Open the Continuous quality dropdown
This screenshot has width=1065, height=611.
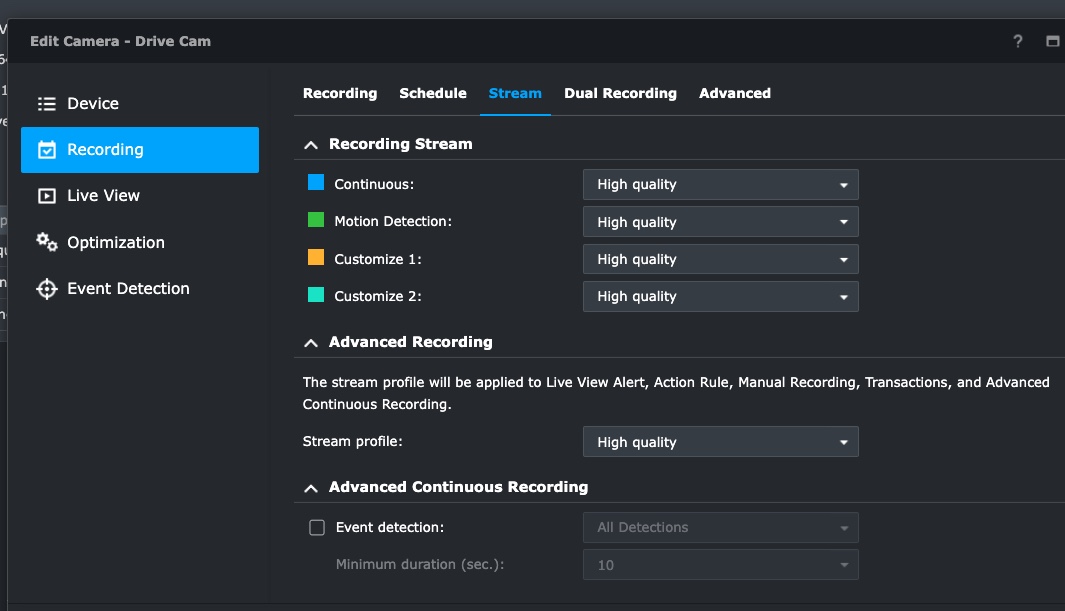pyautogui.click(x=720, y=185)
